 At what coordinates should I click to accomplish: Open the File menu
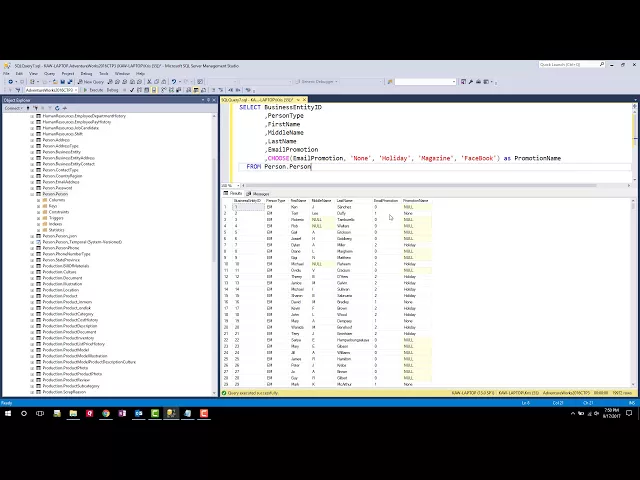[x=6, y=73]
